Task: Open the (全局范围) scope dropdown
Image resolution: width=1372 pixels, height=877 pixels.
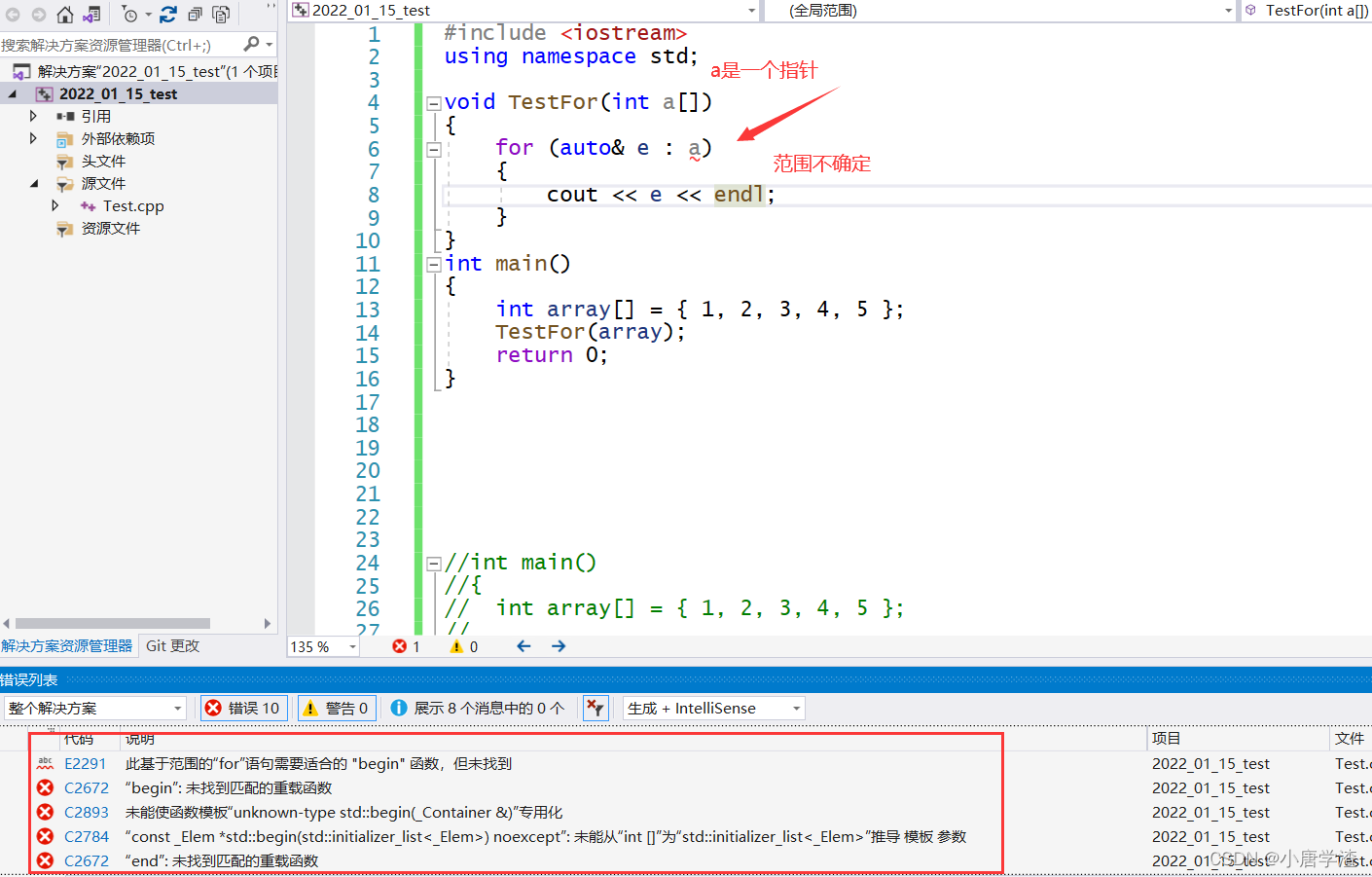Action: click(1228, 11)
